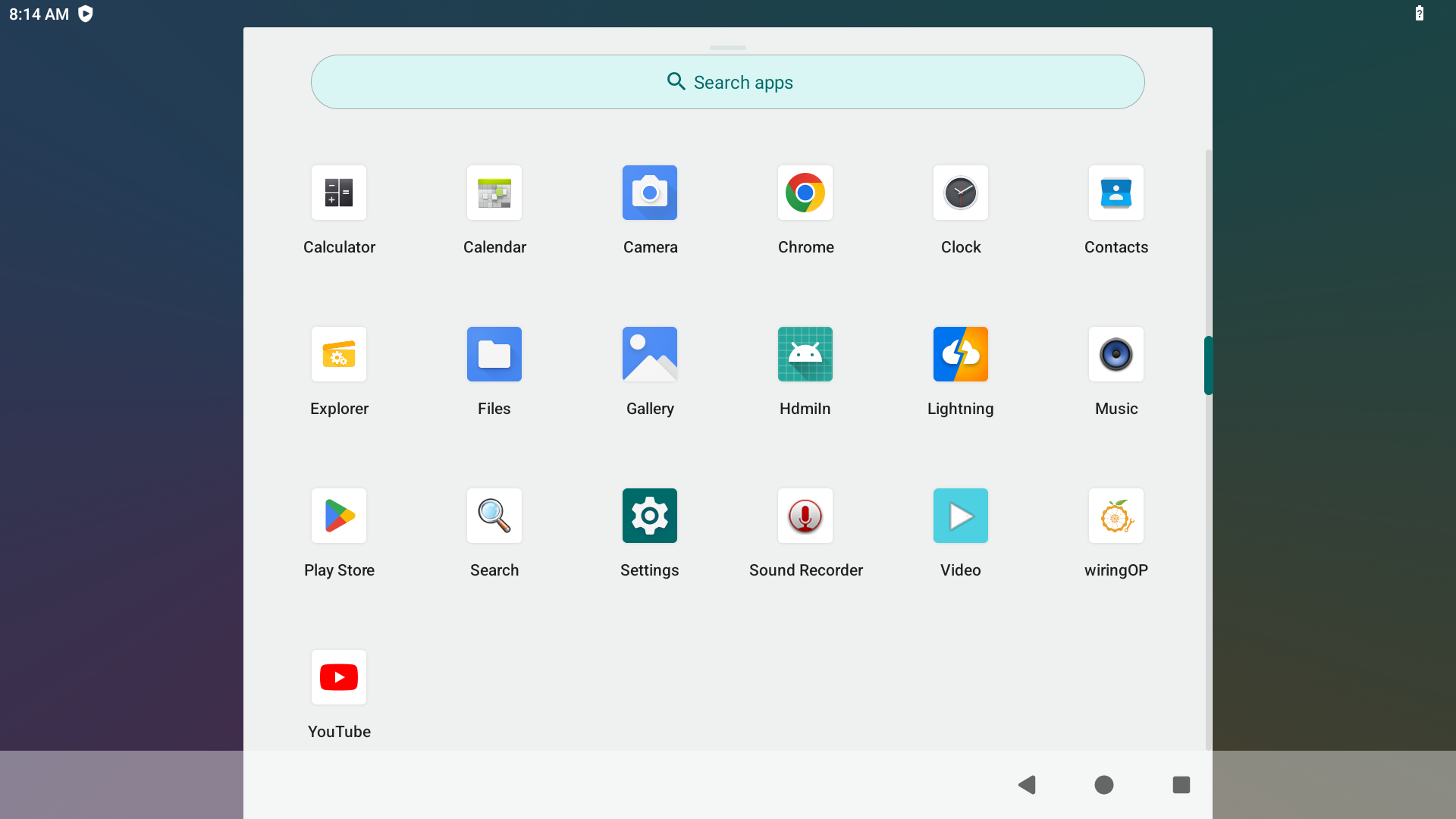Viewport: 1456px width, 819px height.
Task: Open the Files app
Action: pos(494,354)
